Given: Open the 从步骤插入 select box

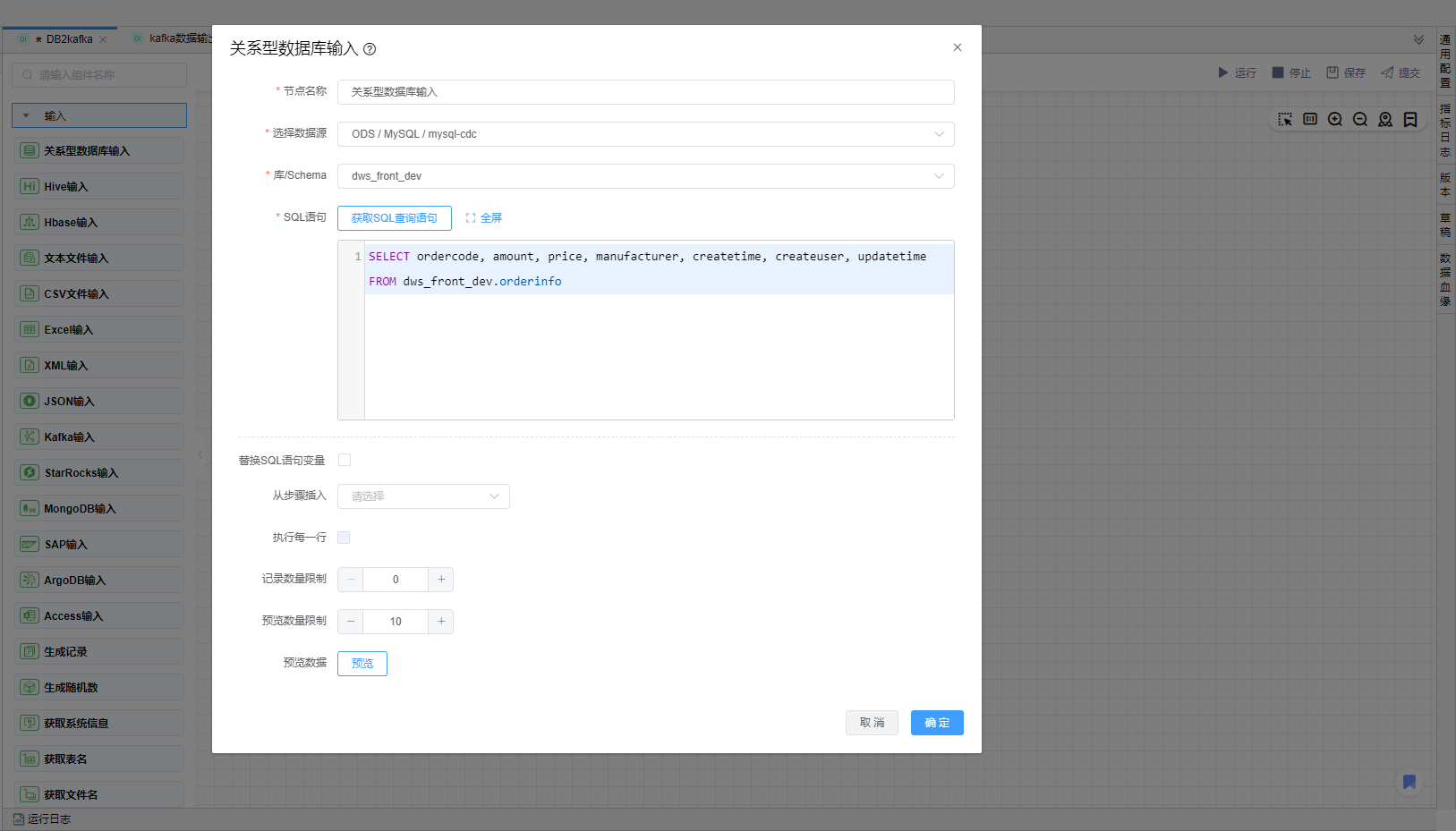Looking at the screenshot, I should tap(423, 496).
